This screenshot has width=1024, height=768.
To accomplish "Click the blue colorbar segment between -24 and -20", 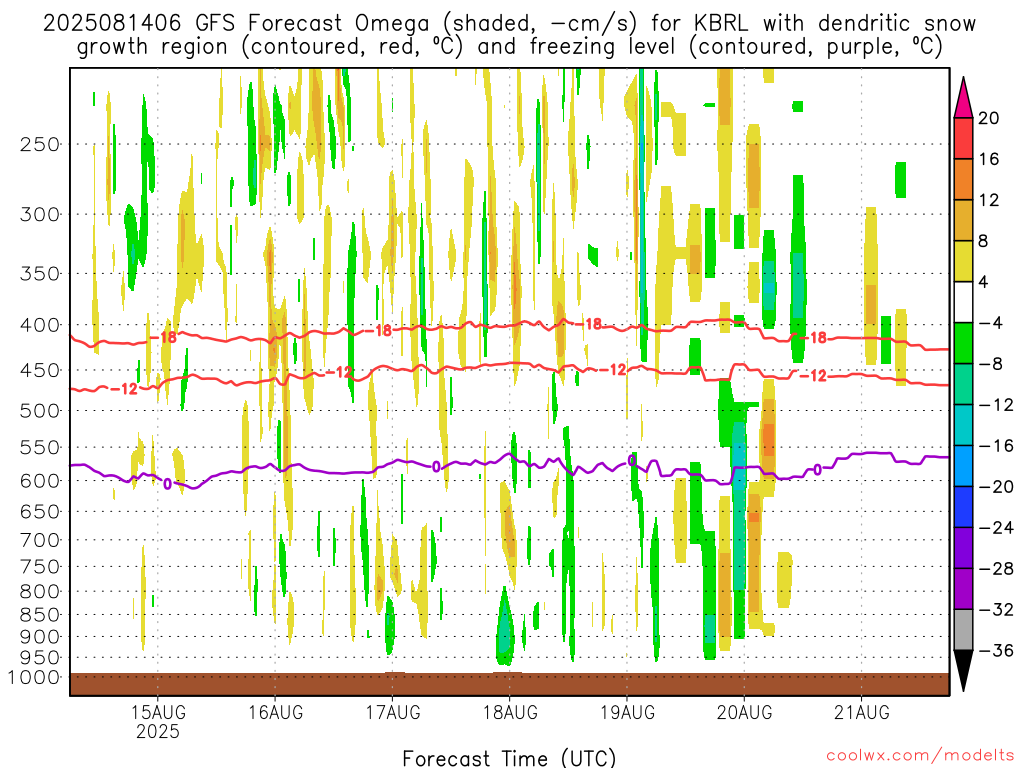I will (x=963, y=507).
